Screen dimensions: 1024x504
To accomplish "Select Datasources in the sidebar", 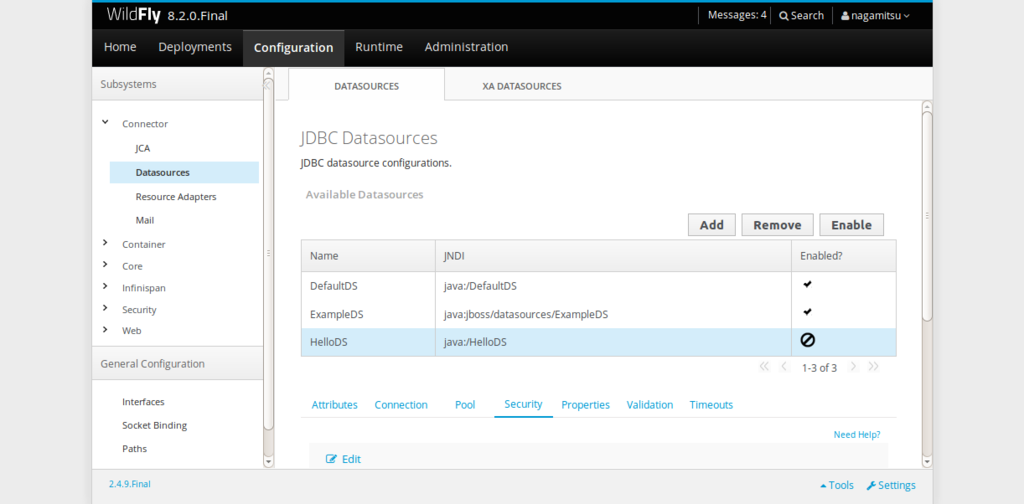I will [184, 172].
